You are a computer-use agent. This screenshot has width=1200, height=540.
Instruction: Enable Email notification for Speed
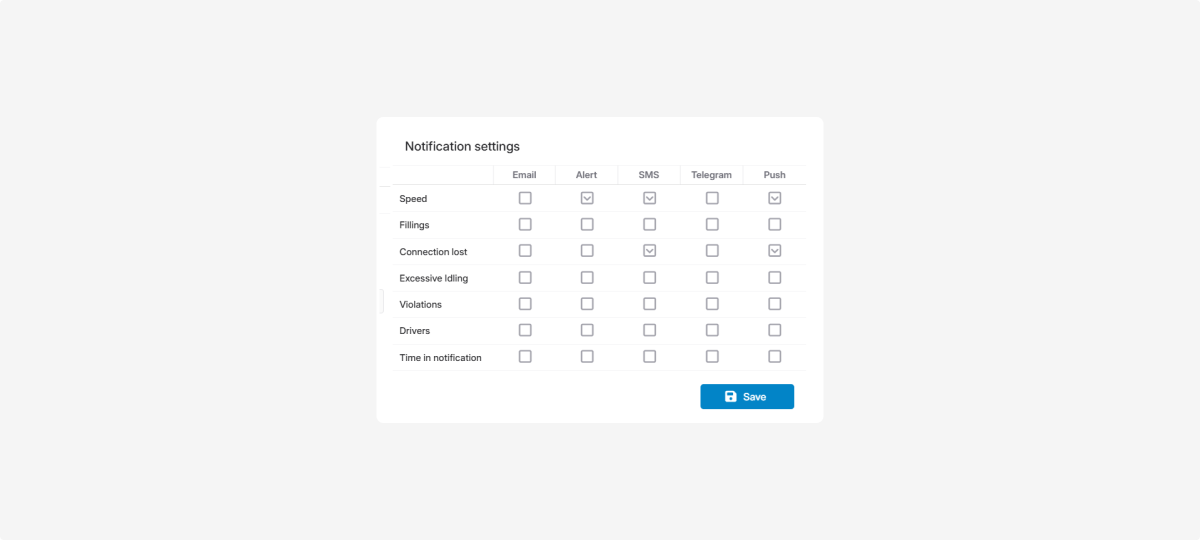(525, 198)
